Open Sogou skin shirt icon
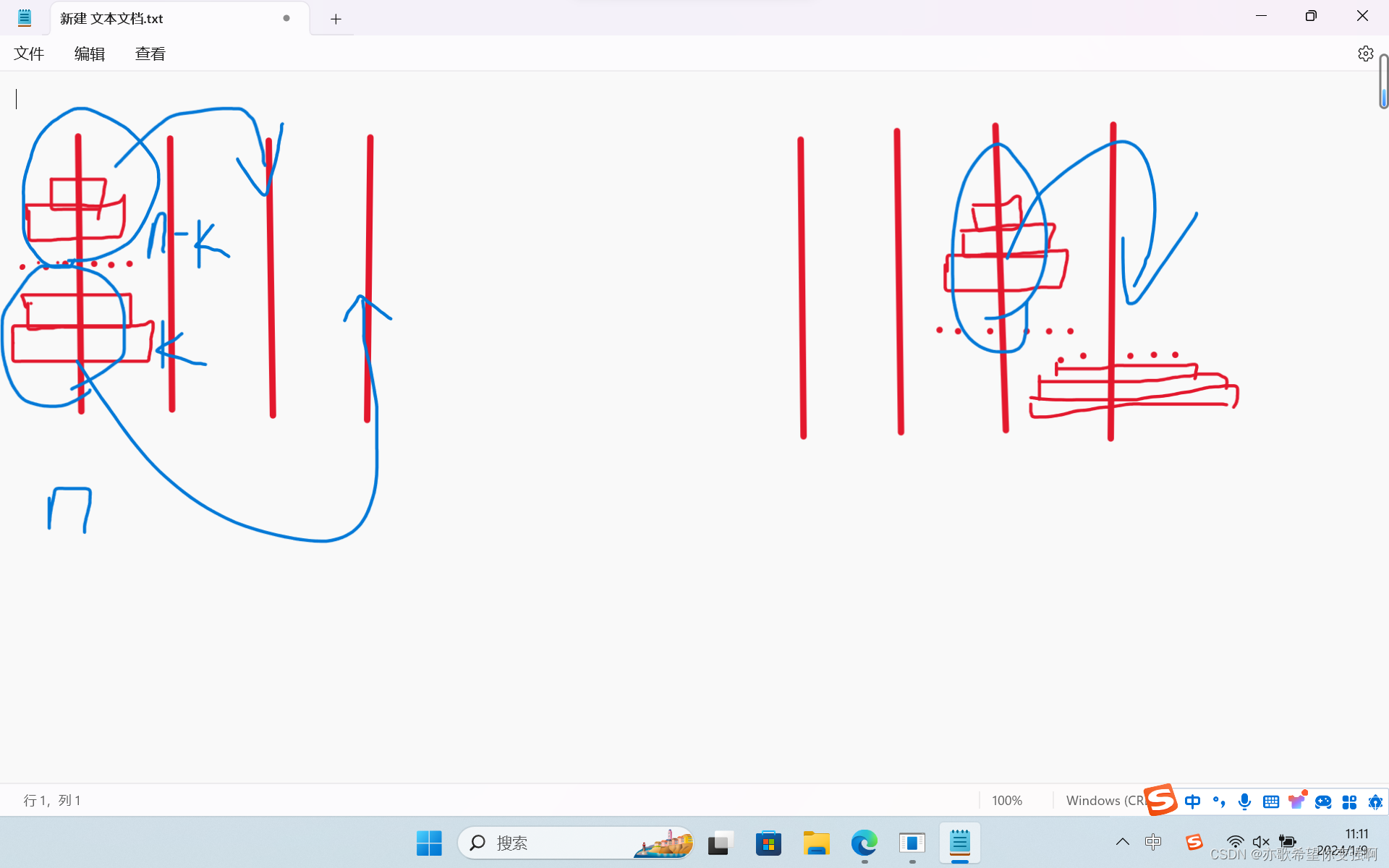Image resolution: width=1389 pixels, height=868 pixels. [1296, 801]
